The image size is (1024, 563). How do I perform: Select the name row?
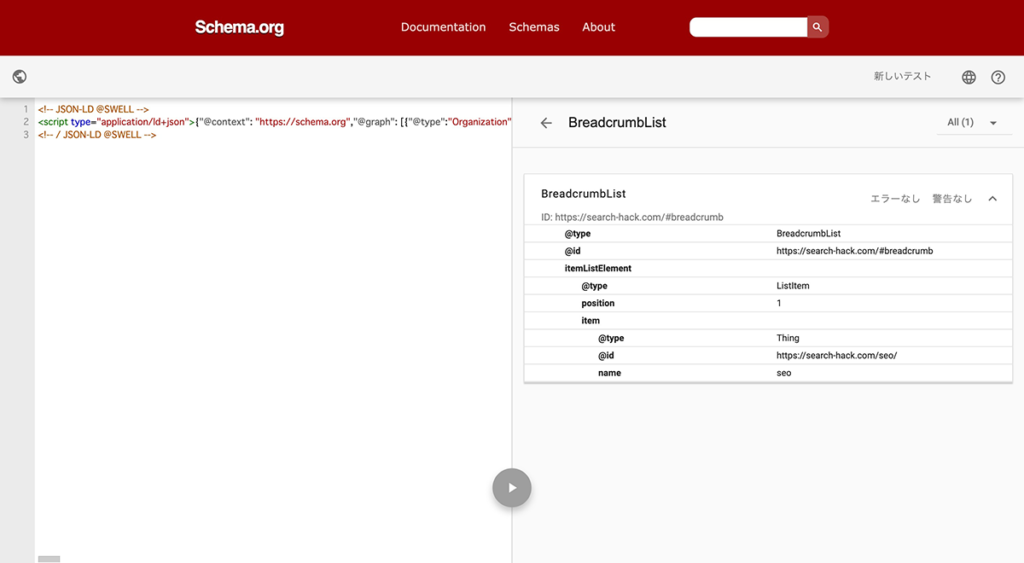[x=768, y=373]
